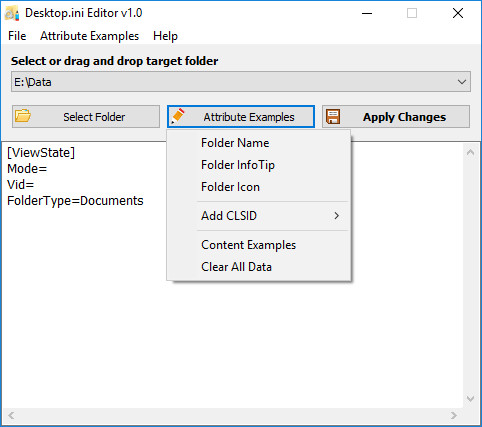Screen dimensions: 482x427
Task: Expand the Add CLSID submenu arrow
Action: click(337, 216)
